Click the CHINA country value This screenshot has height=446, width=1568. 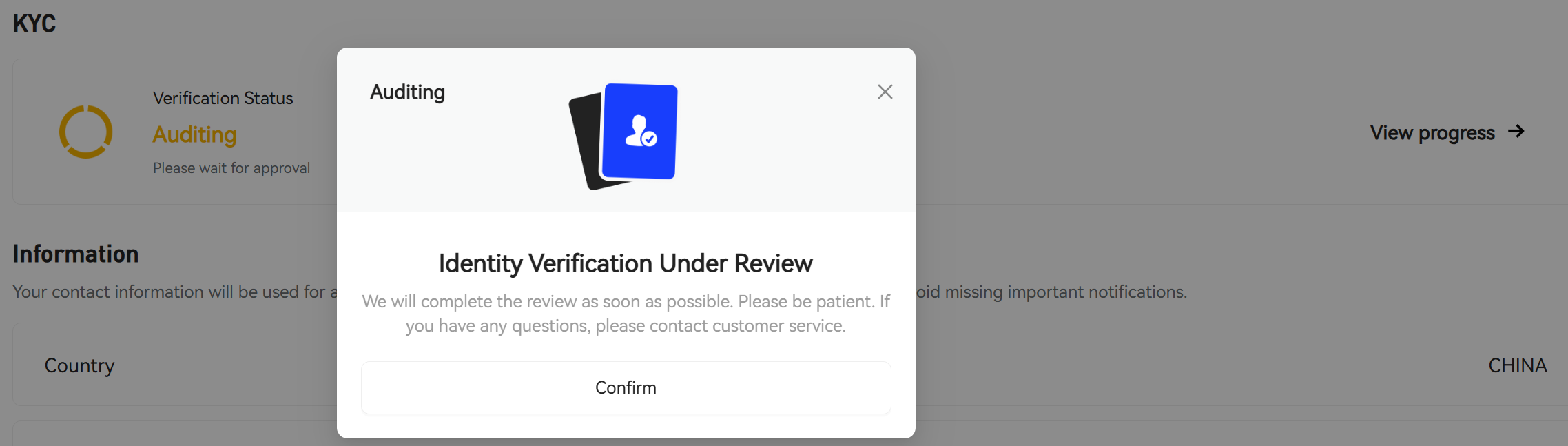click(x=1518, y=365)
